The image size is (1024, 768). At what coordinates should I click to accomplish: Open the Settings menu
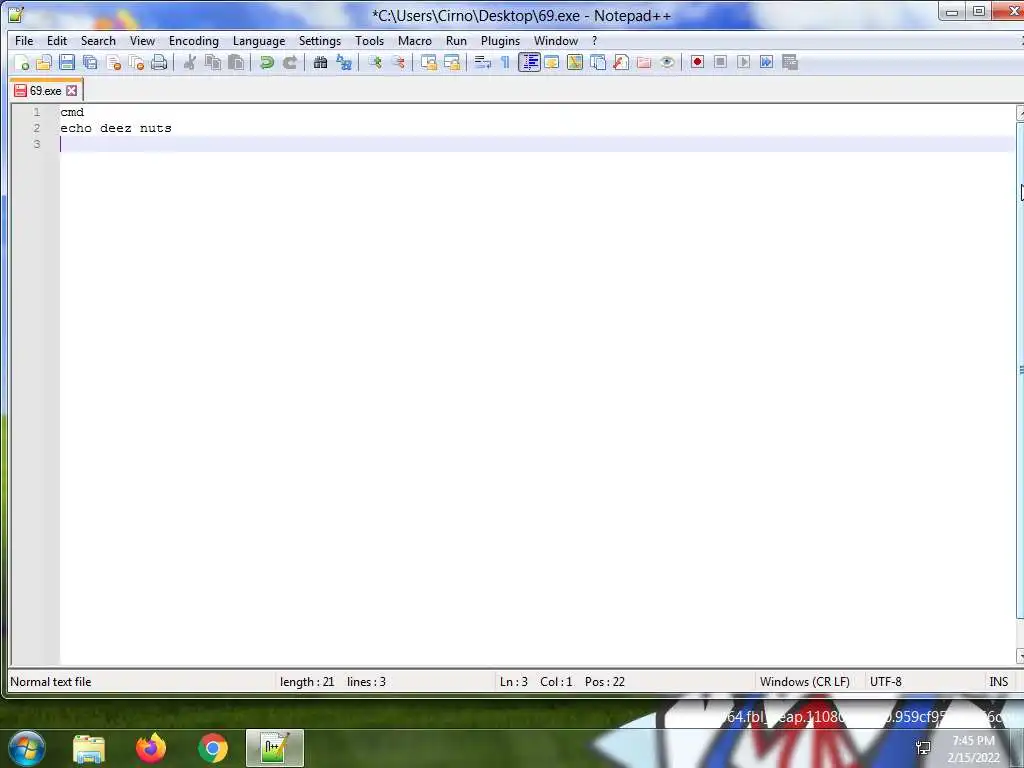pyautogui.click(x=320, y=40)
